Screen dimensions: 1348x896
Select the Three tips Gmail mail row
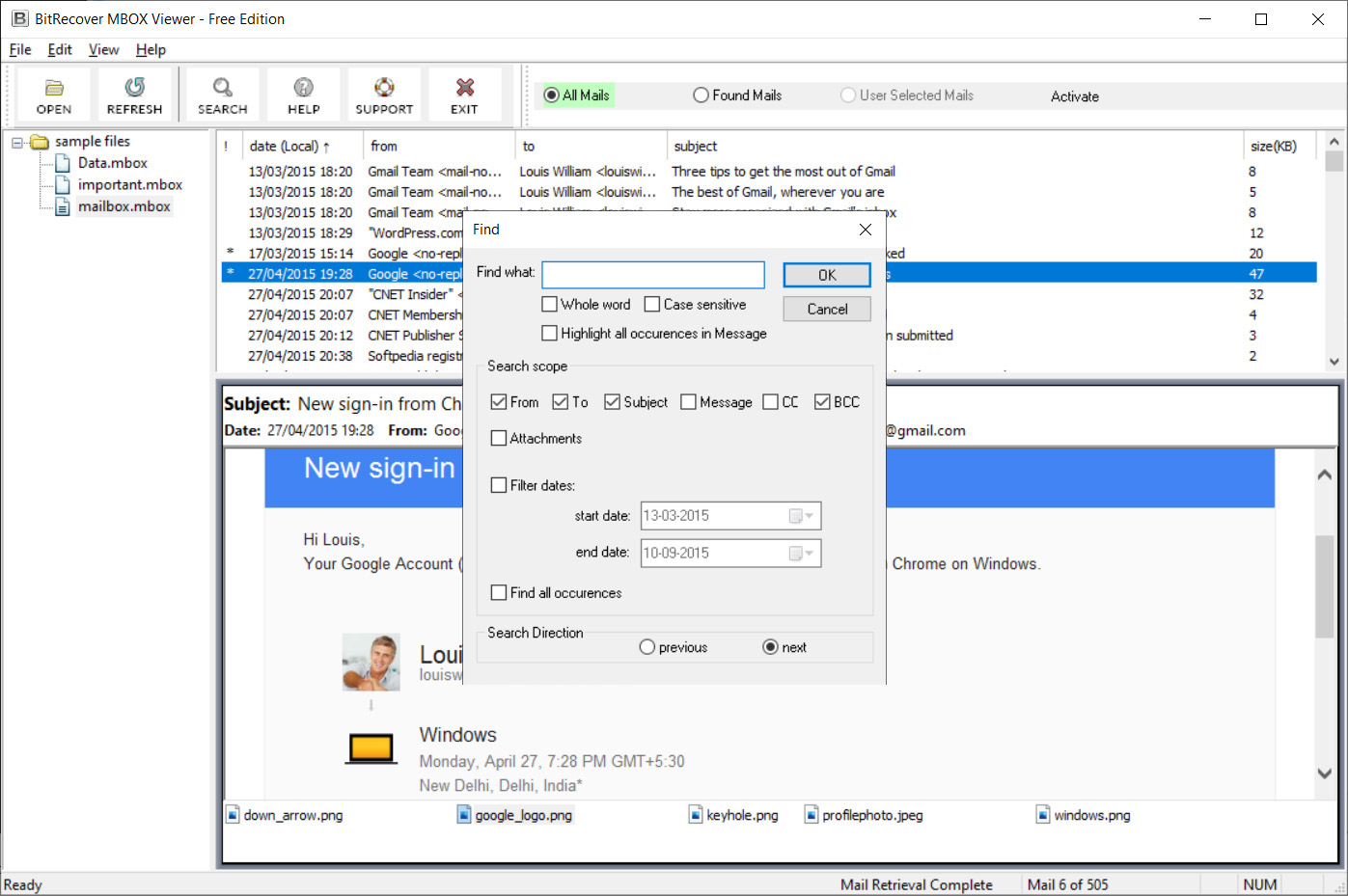click(x=769, y=172)
